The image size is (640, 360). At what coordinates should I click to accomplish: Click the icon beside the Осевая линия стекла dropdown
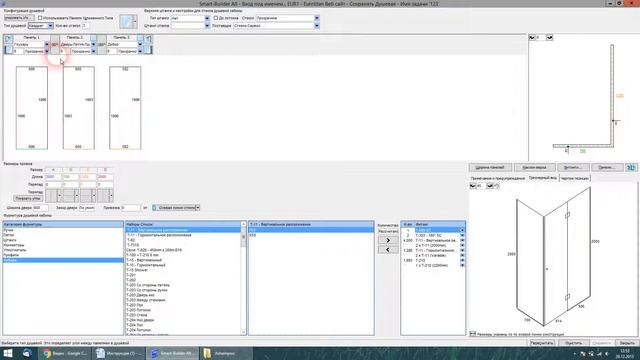(154, 208)
